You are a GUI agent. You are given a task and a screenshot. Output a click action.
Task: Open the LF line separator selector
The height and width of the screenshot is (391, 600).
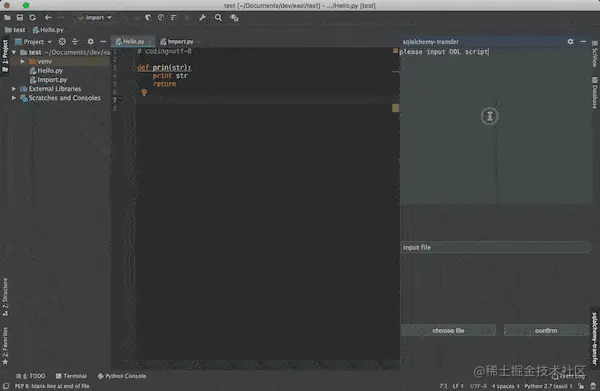pyautogui.click(x=458, y=386)
